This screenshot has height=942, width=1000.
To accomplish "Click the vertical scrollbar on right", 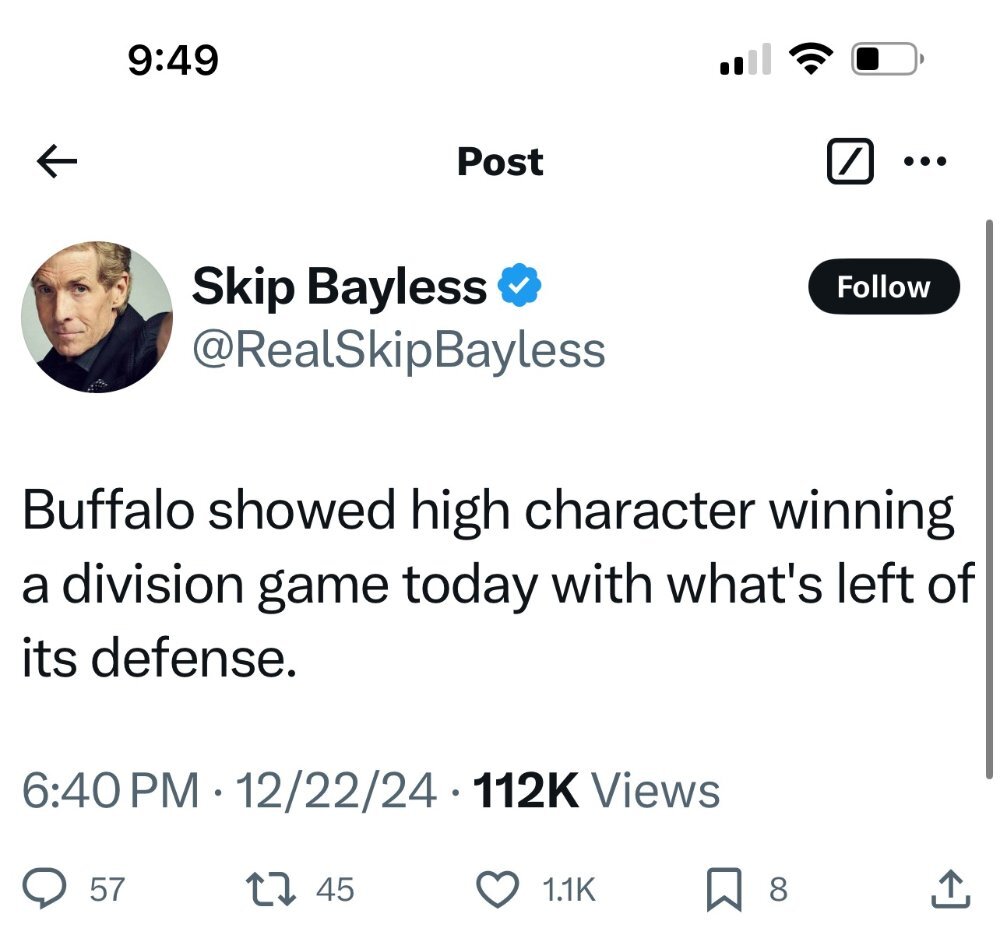I will tap(989, 499).
